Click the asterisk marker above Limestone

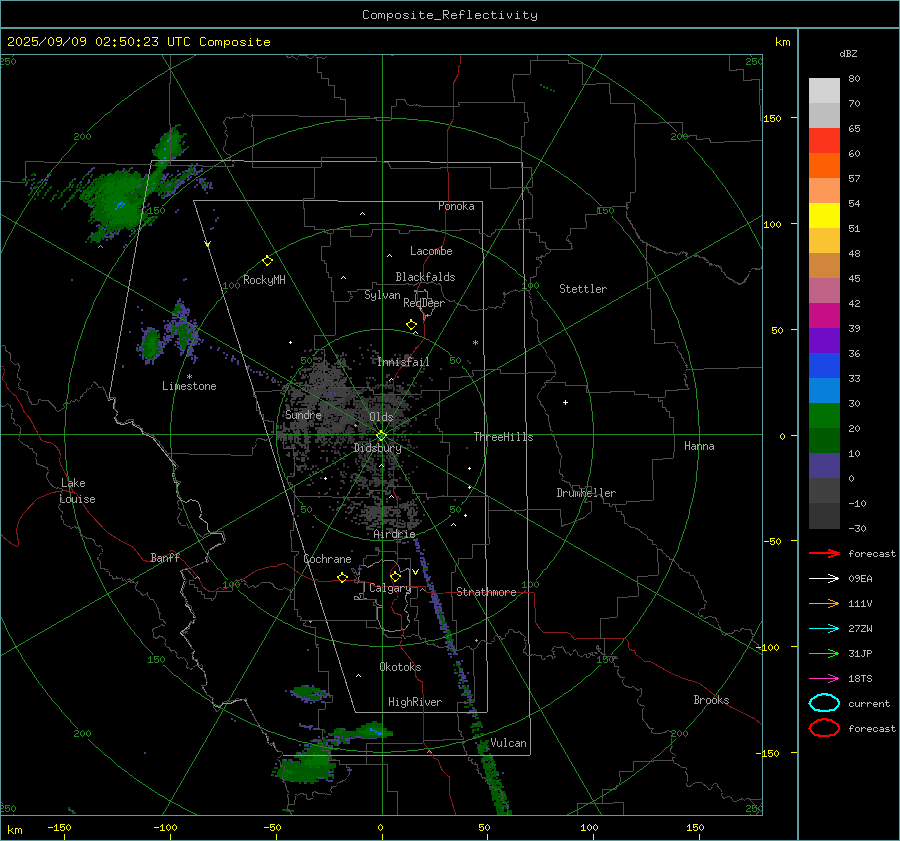pos(189,377)
